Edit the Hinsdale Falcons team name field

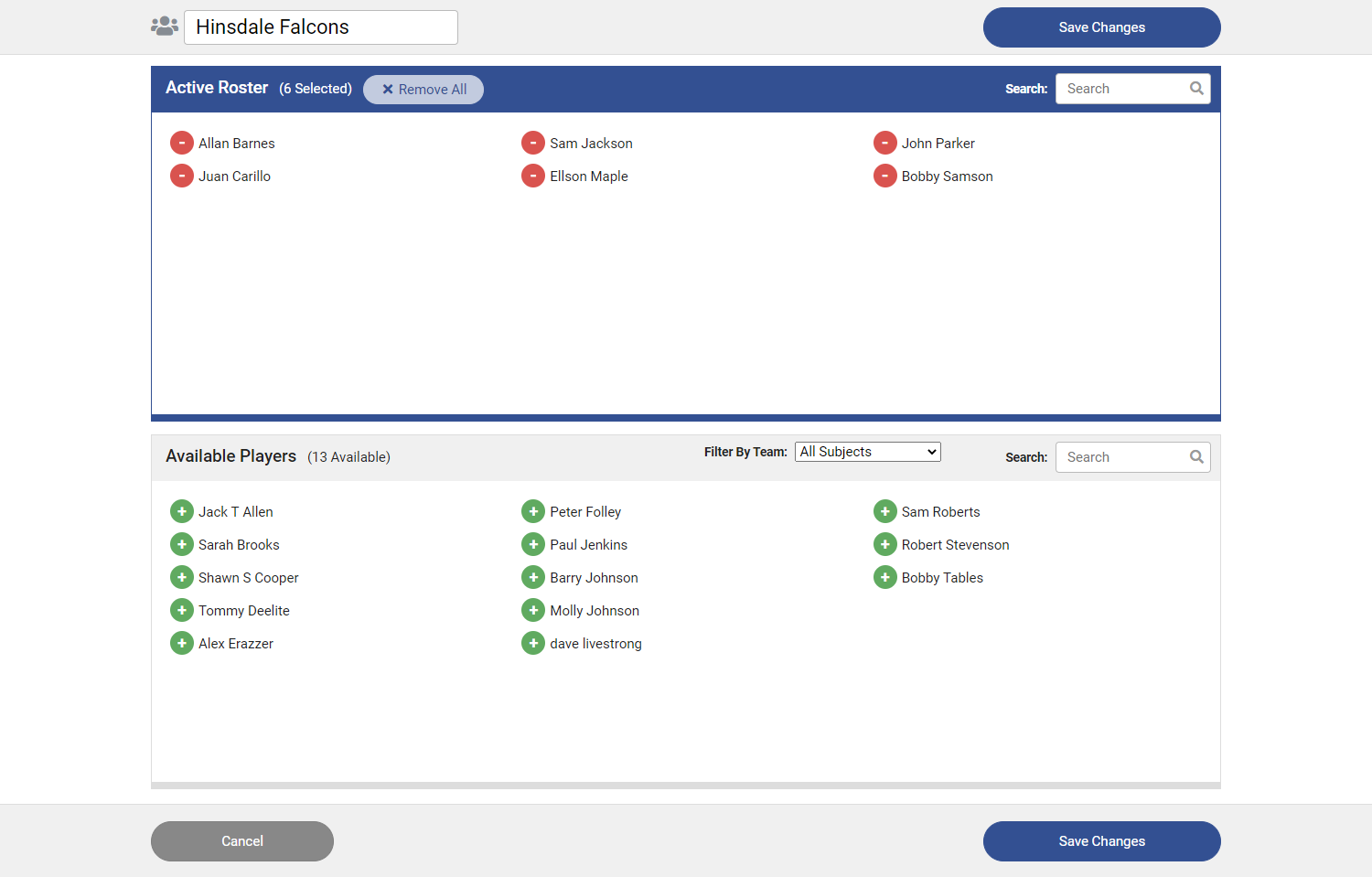tap(320, 27)
